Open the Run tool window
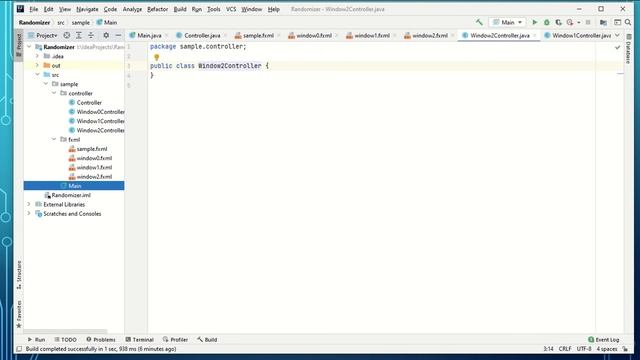 tap(36, 340)
